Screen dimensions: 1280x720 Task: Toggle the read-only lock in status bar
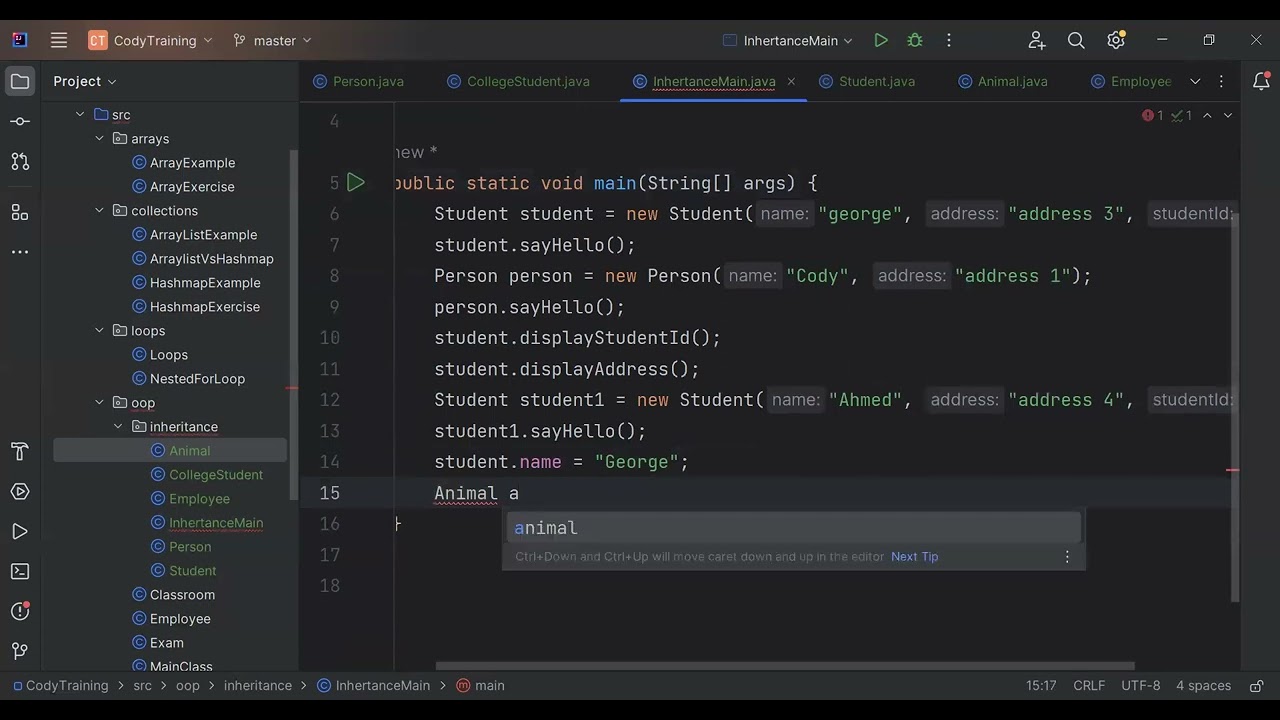1255,686
